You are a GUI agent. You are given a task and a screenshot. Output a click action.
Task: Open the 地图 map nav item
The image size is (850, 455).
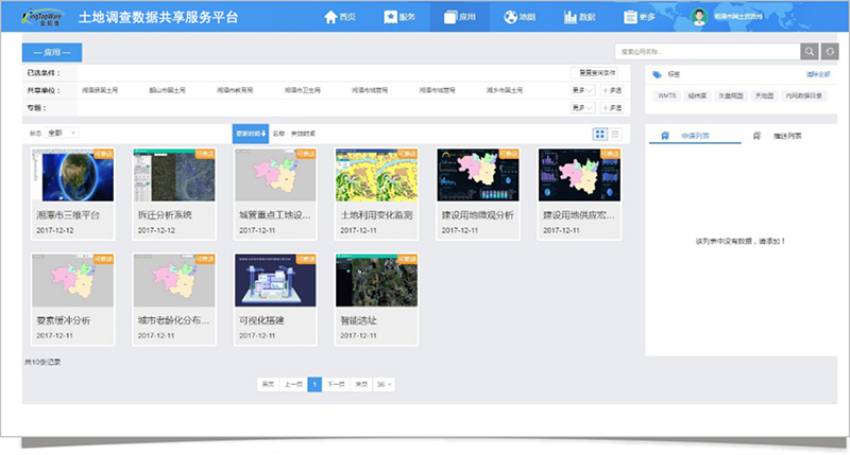518,17
